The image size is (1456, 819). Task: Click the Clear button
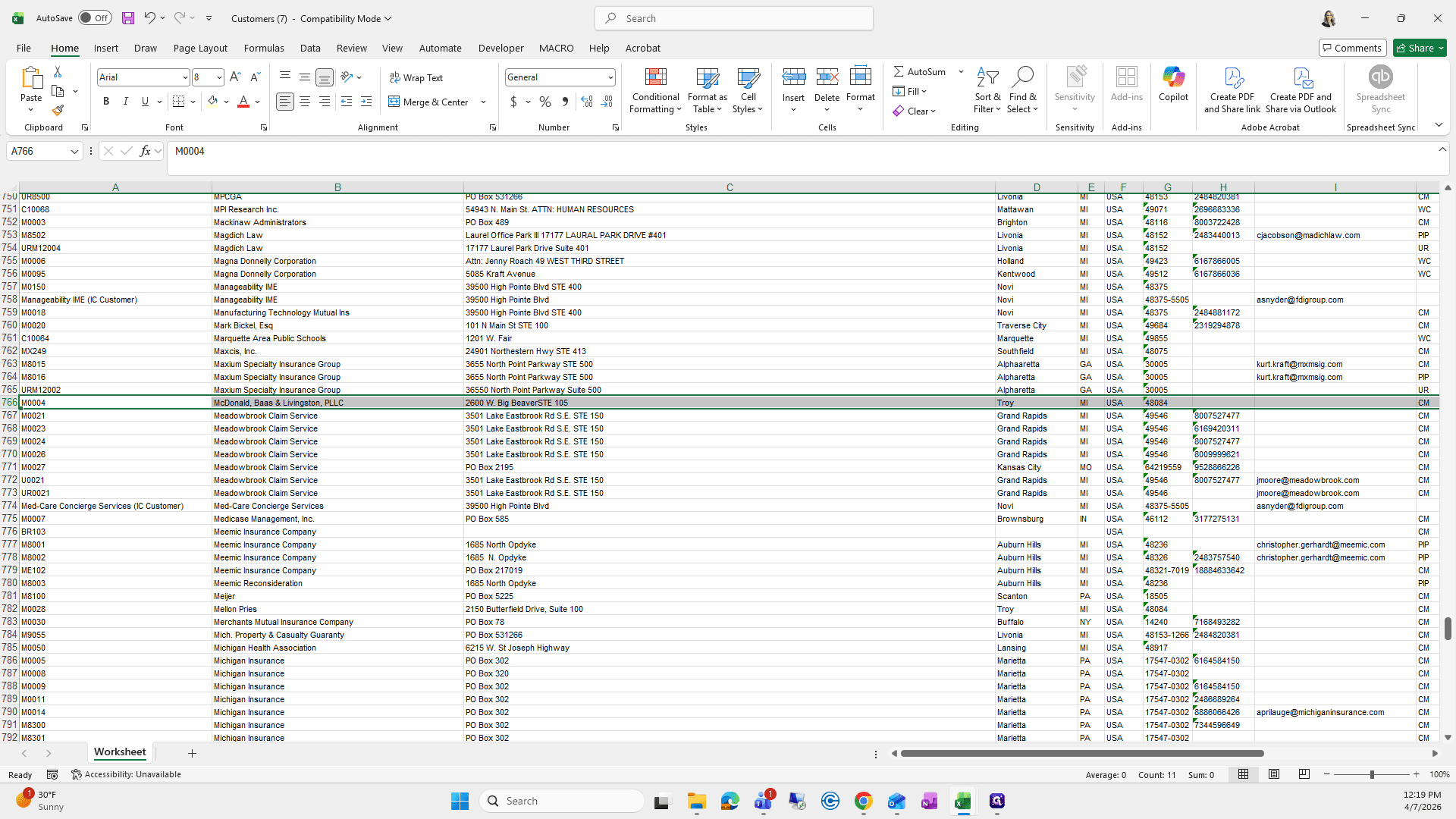(915, 111)
